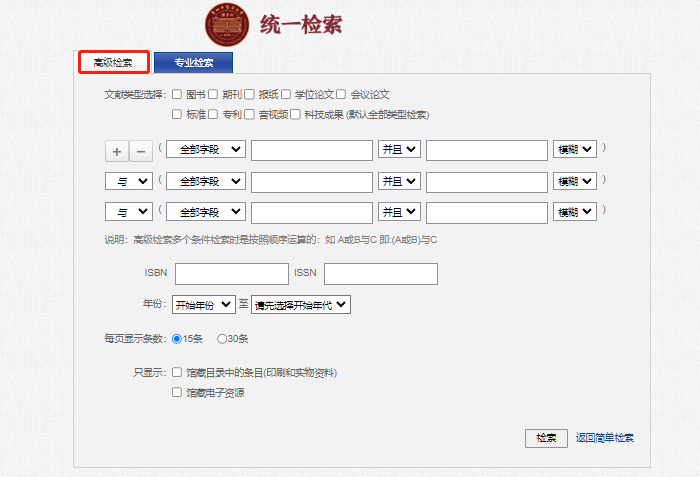This screenshot has height=477, width=700.
Task: Click the plus button to add search row
Action: click(x=117, y=151)
